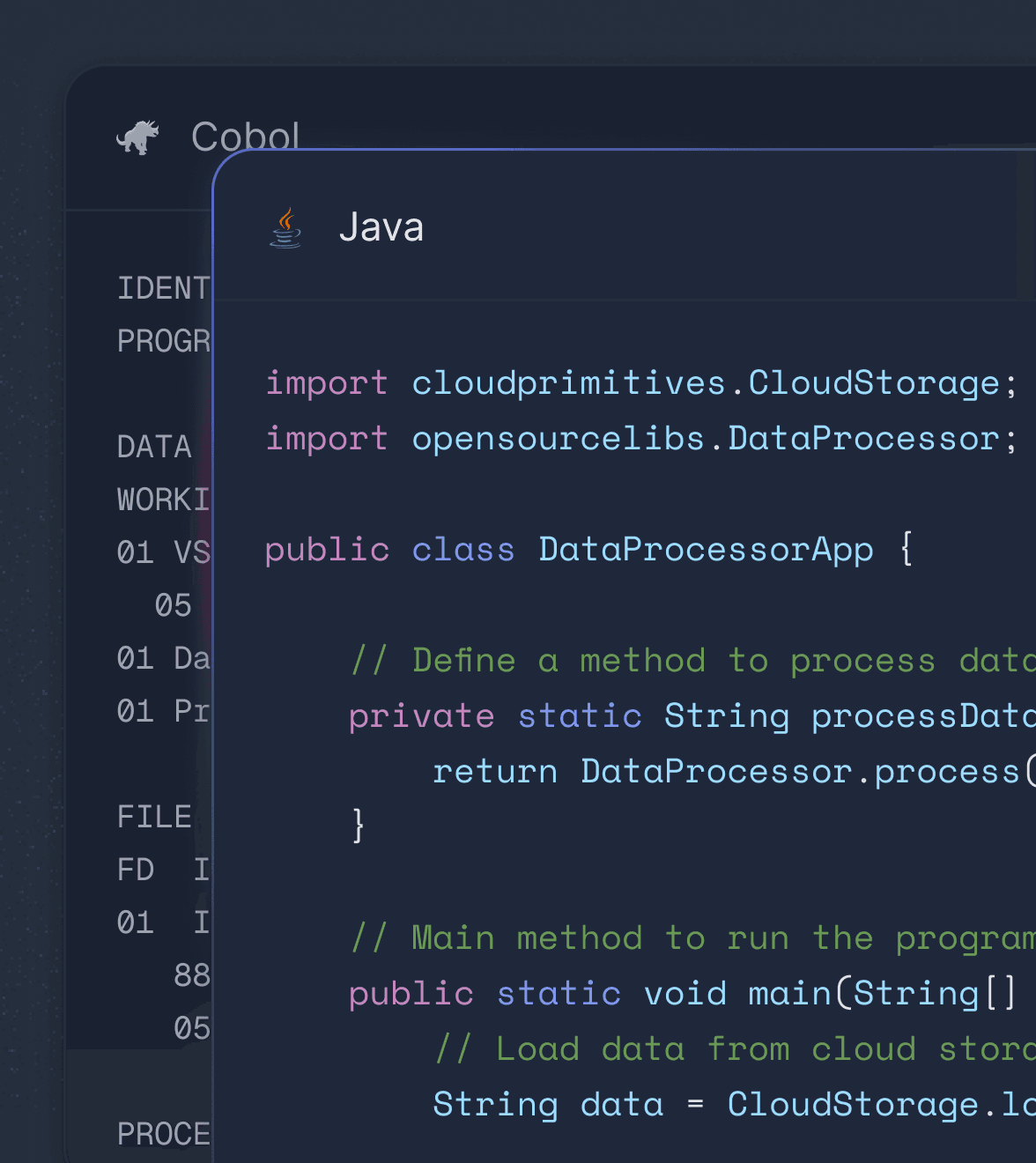Click the WORKI line in Cobol code
The width and height of the screenshot is (1036, 1163).
[x=163, y=500]
